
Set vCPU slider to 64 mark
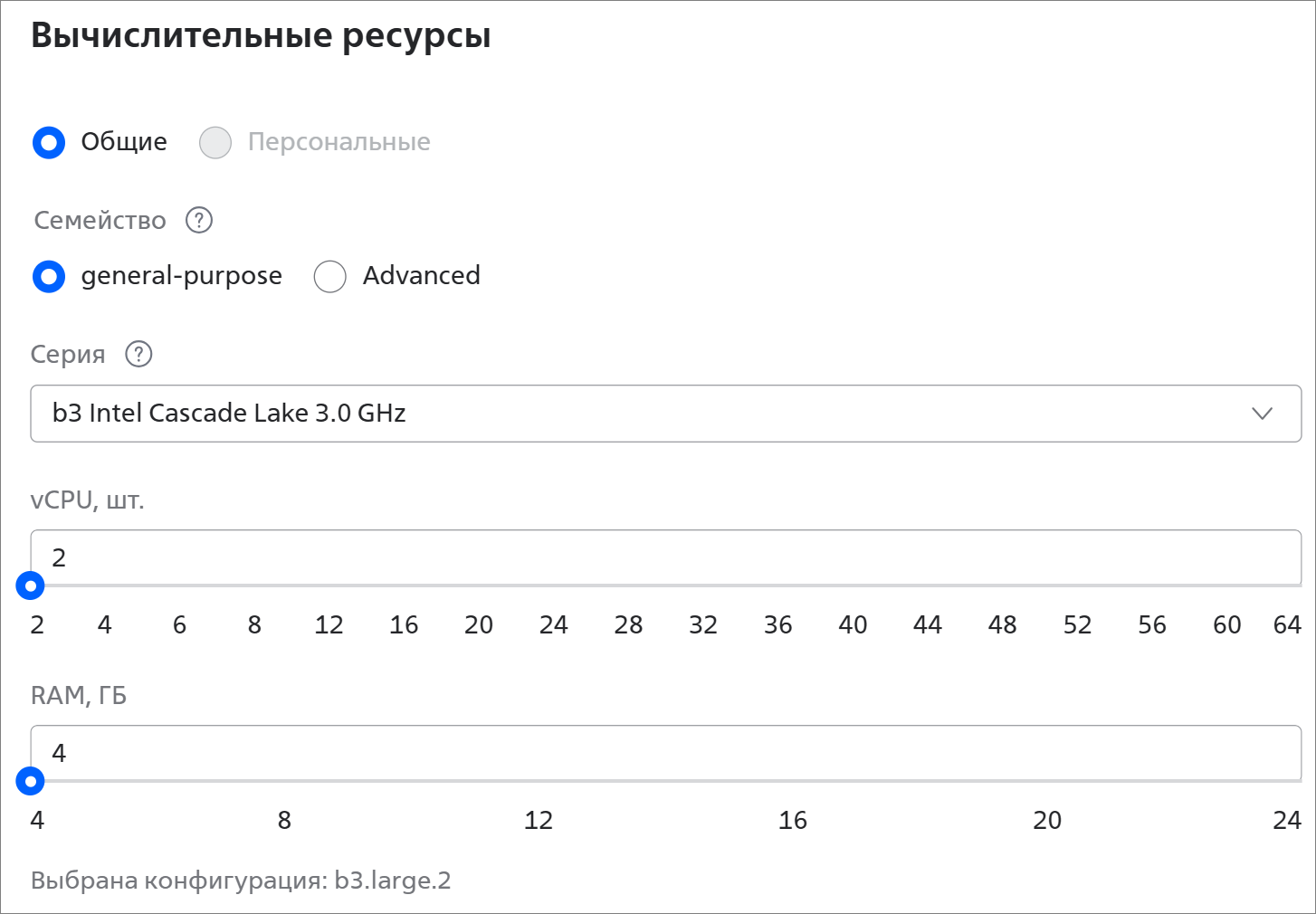pyautogui.click(x=1287, y=624)
